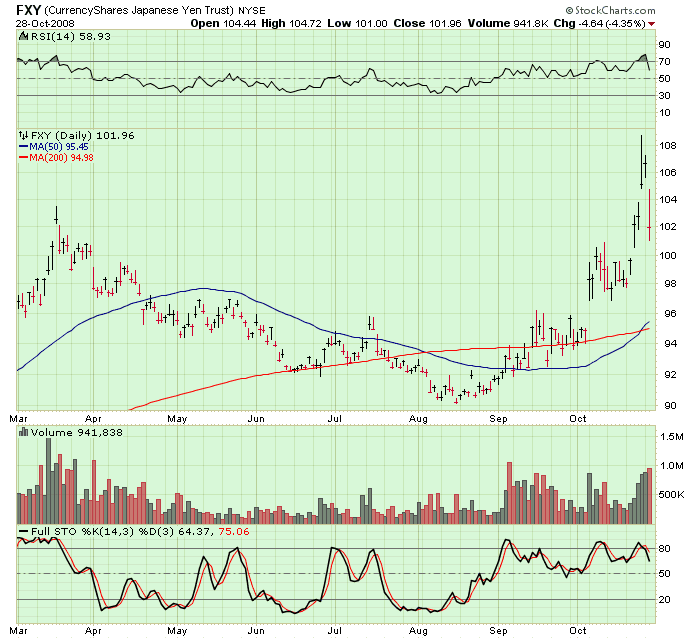Image resolution: width=700 pixels, height=639 pixels.
Task: Click the FXY ticker symbol title
Action: coord(29,10)
